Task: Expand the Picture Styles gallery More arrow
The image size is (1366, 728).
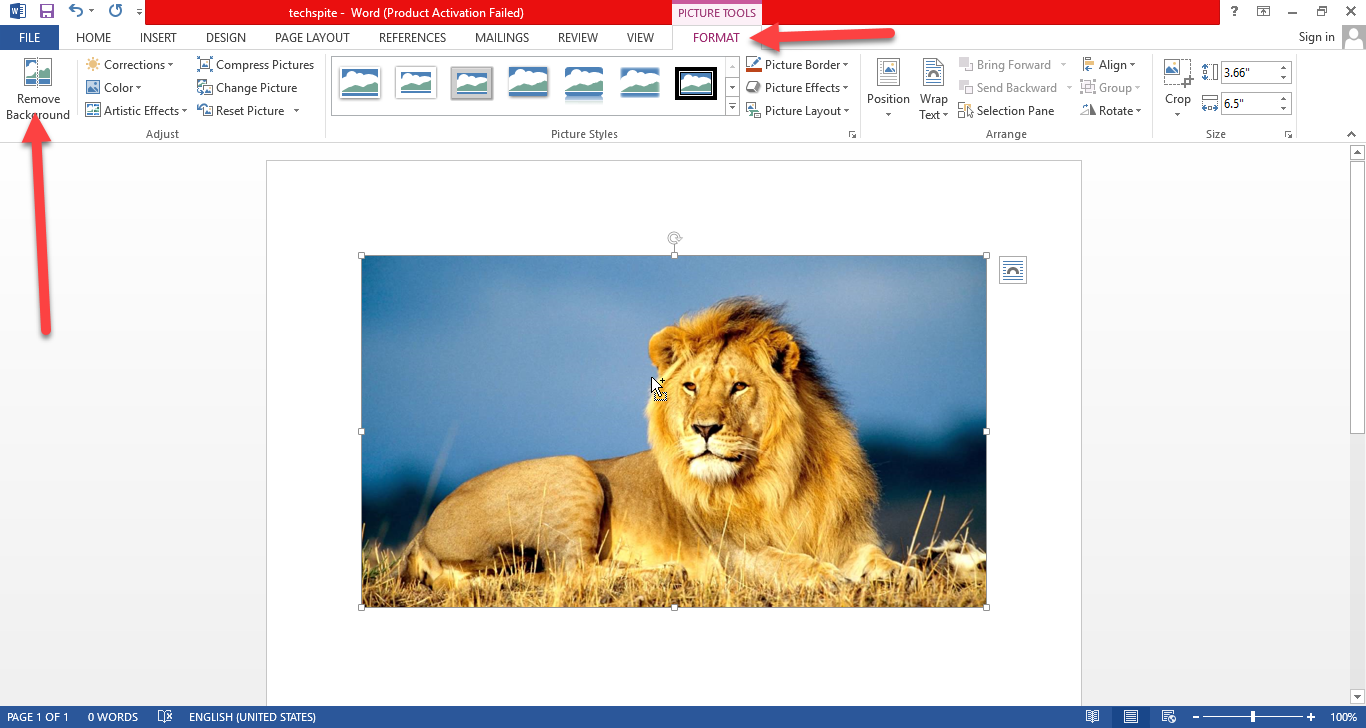Action: 732,107
